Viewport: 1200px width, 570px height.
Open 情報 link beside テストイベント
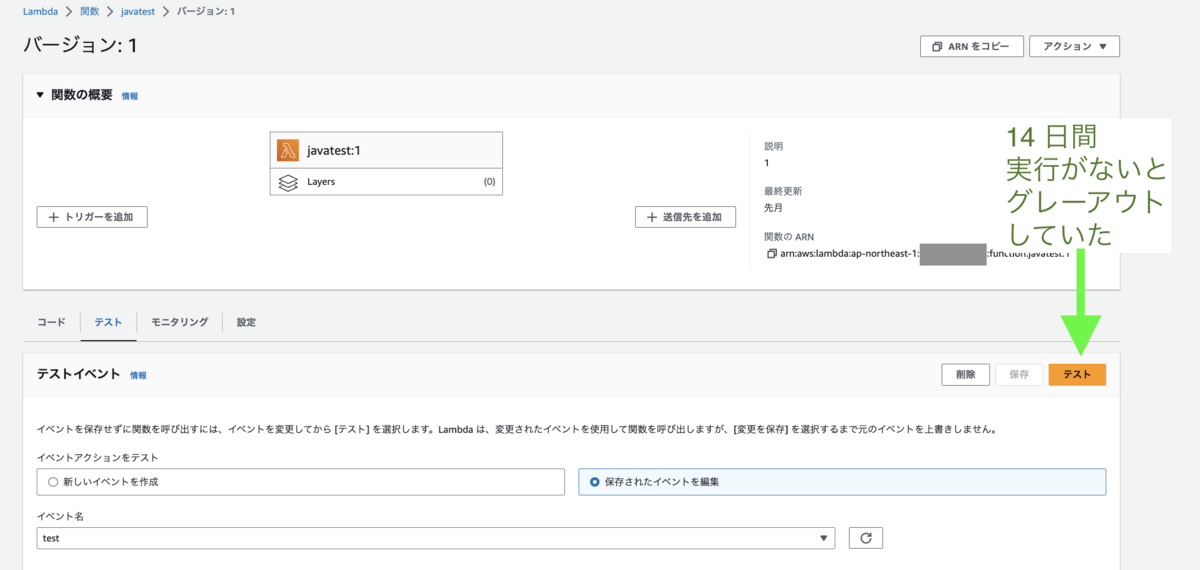(x=138, y=375)
